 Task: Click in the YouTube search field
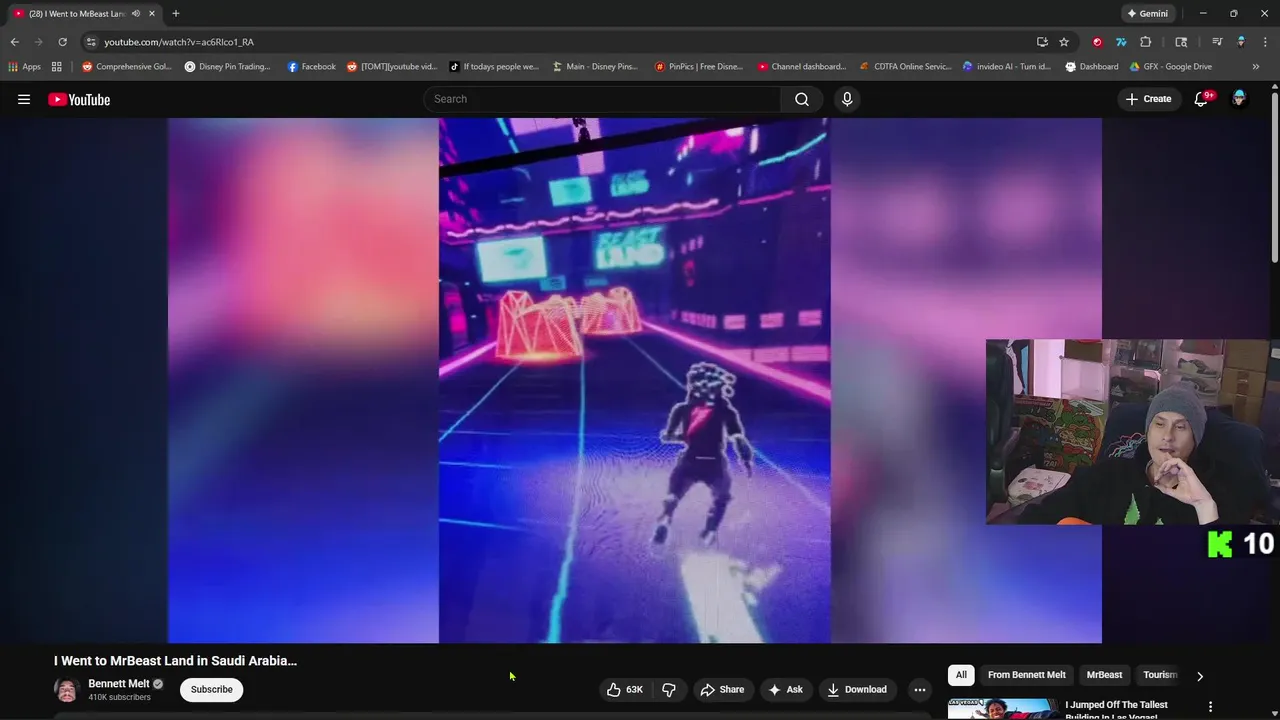[603, 99]
